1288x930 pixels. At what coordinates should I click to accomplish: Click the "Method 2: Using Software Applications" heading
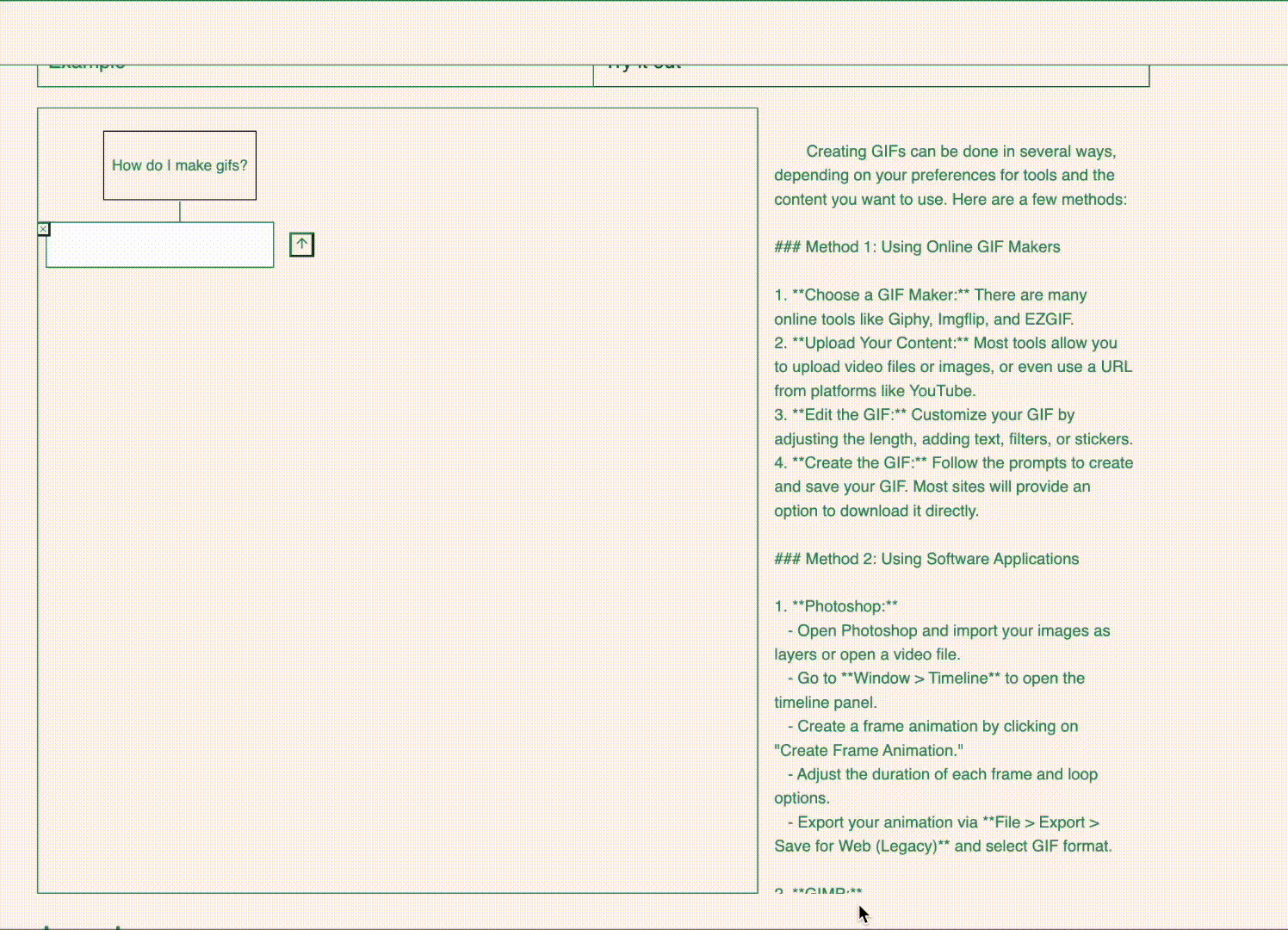pos(926,559)
